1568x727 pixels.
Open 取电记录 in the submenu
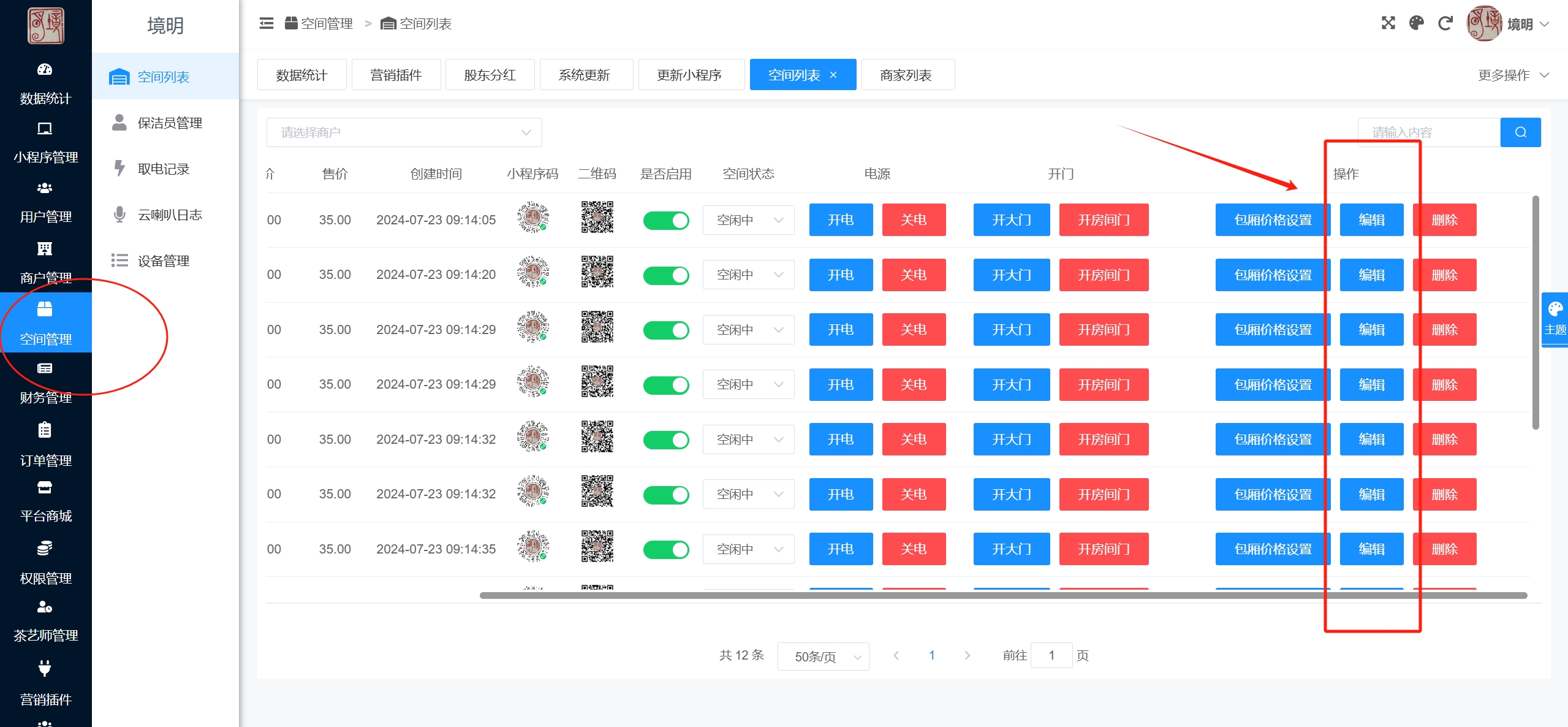164,169
